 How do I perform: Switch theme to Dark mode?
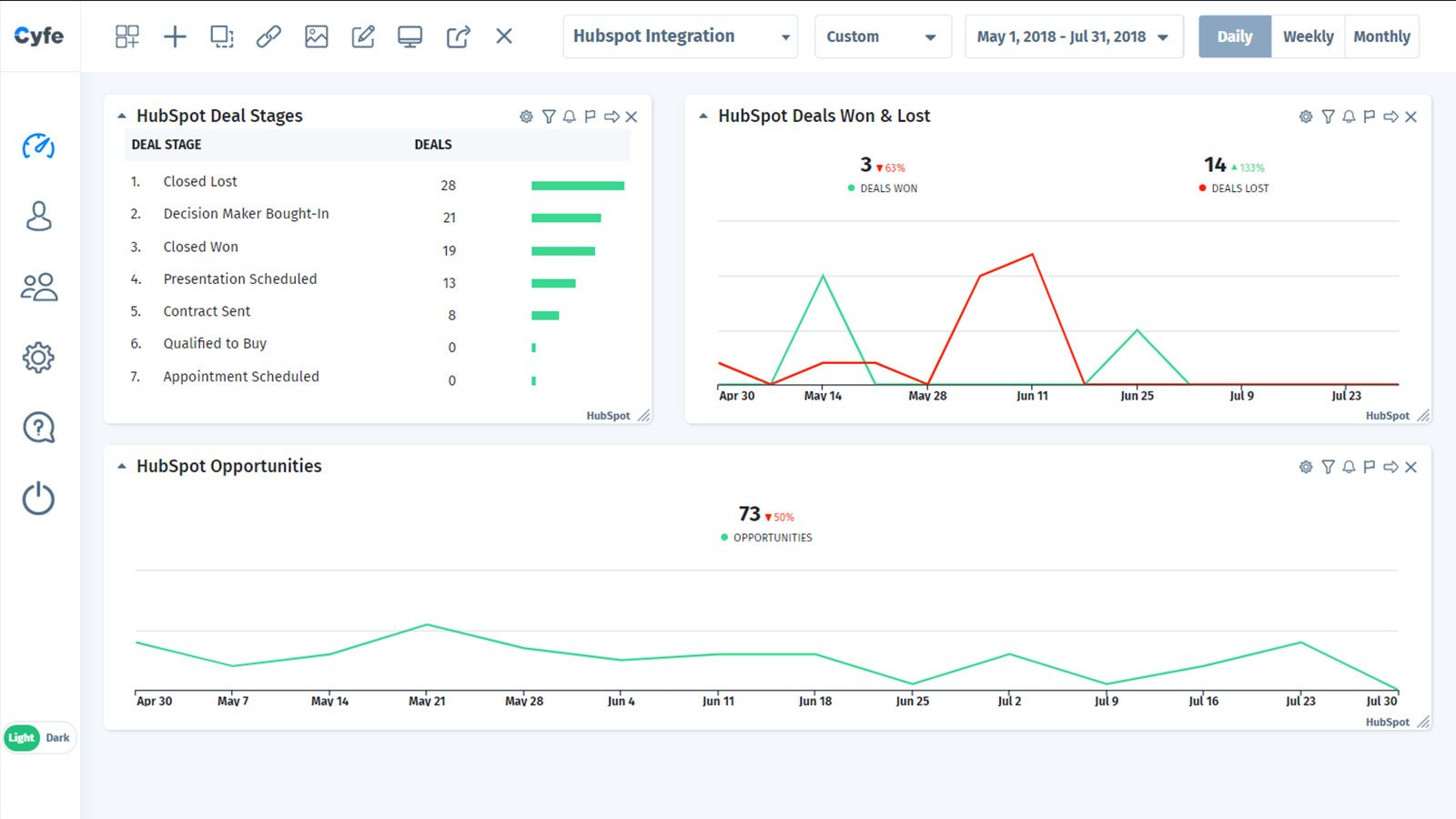coord(57,738)
